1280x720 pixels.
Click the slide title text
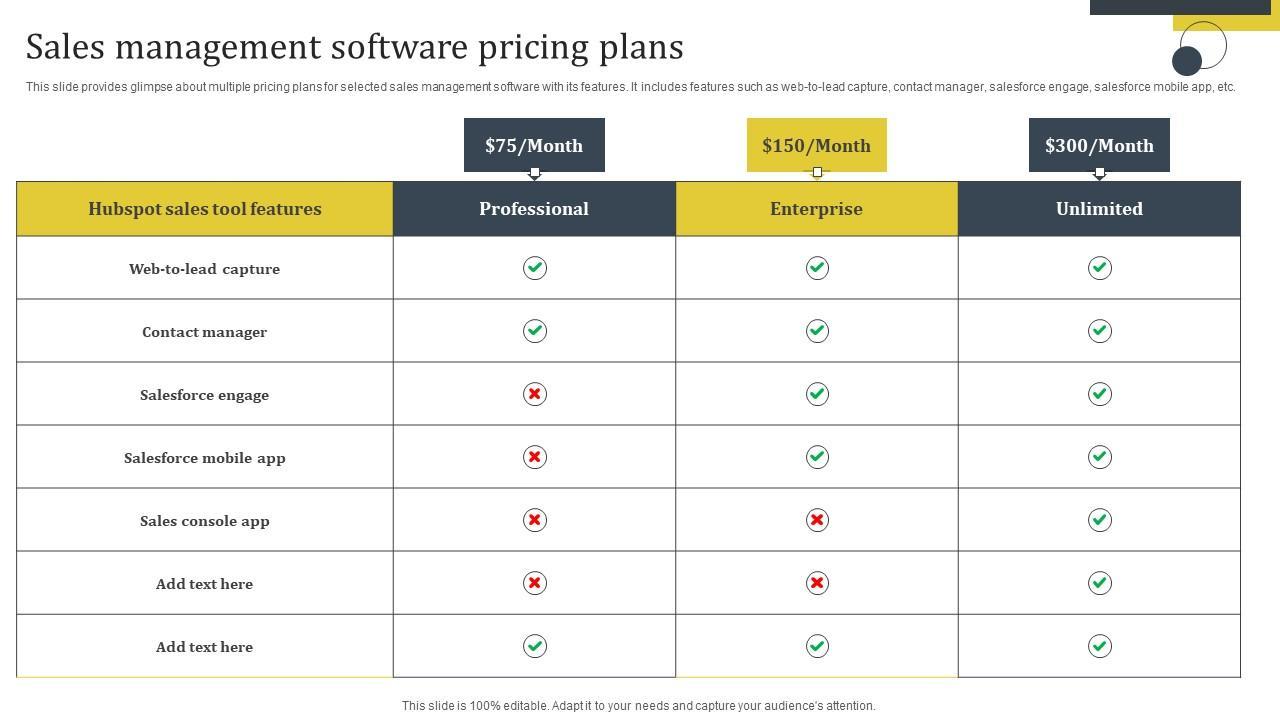click(355, 47)
